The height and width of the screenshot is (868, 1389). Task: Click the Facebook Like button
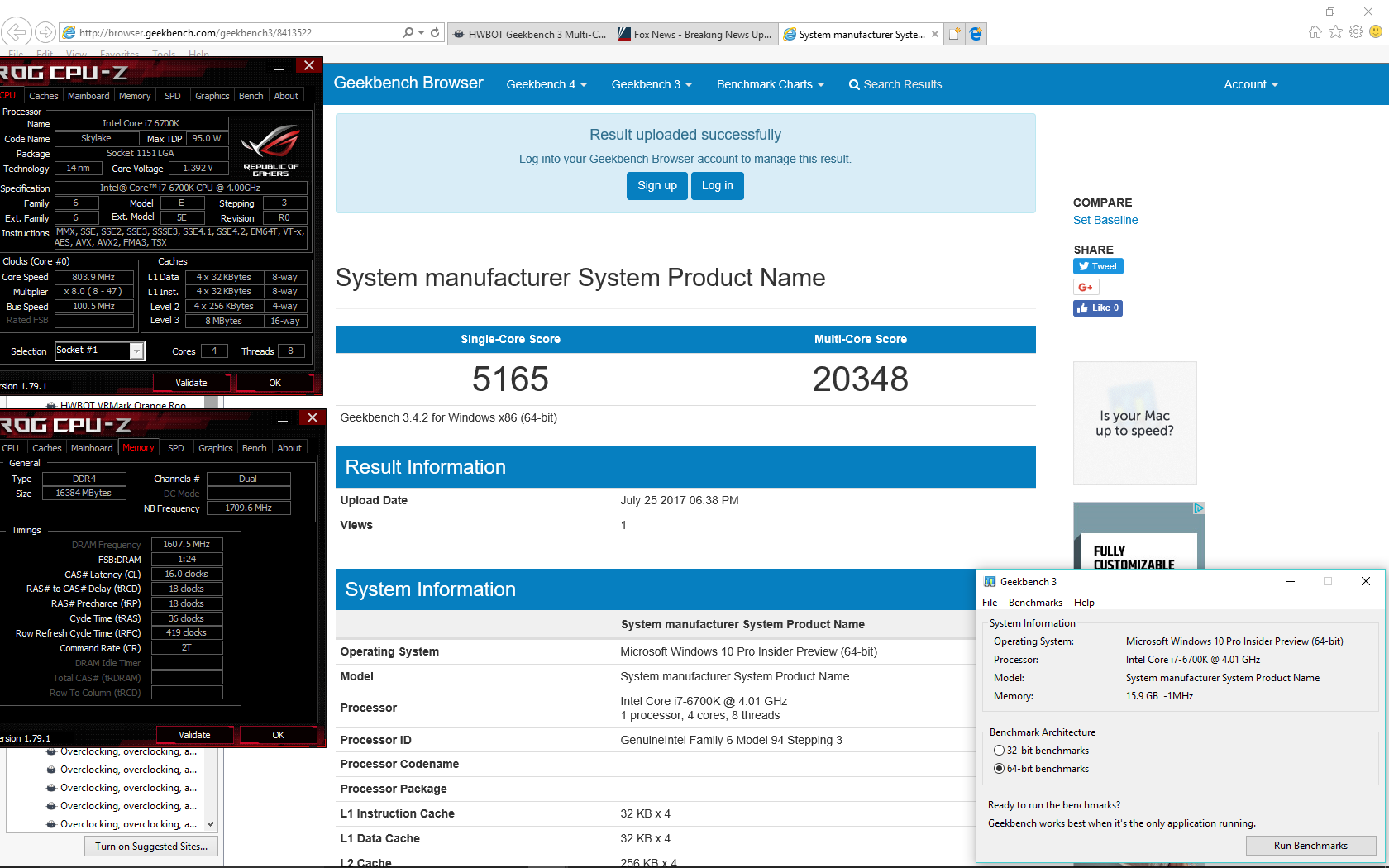pyautogui.click(x=1098, y=308)
